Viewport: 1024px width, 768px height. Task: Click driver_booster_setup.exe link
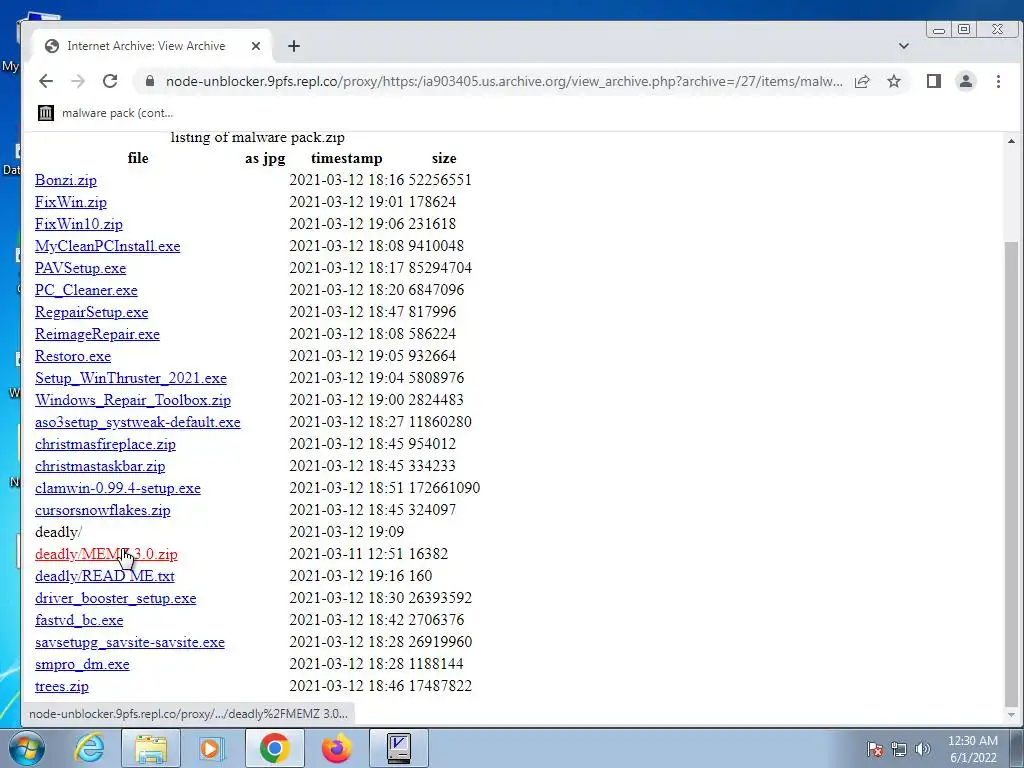tap(116, 598)
